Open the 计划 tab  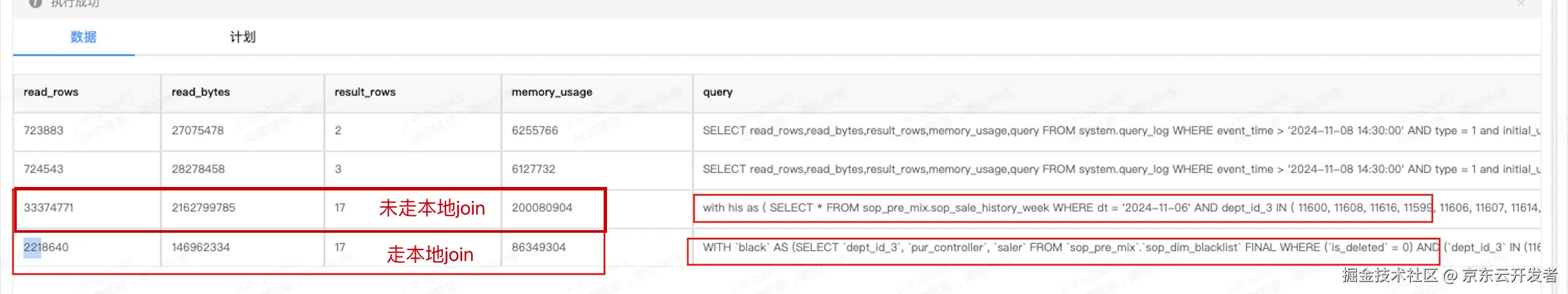243,37
